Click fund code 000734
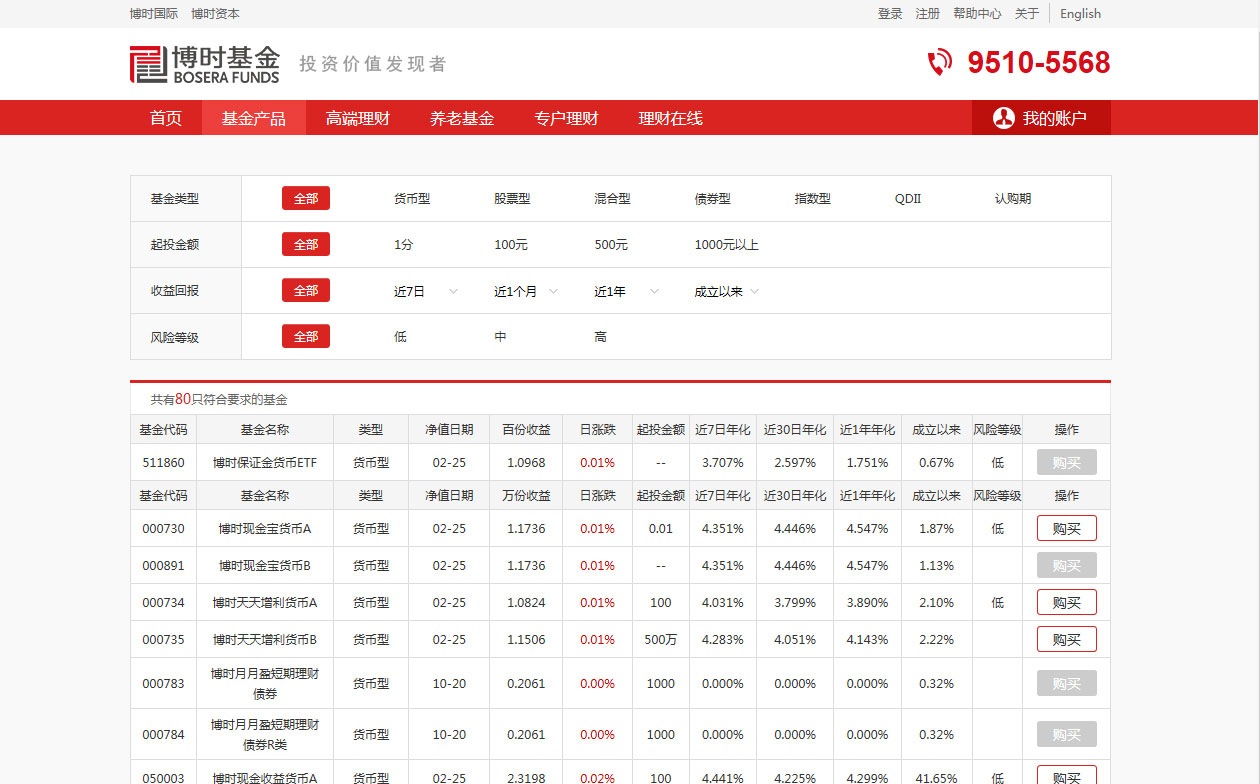 [163, 603]
